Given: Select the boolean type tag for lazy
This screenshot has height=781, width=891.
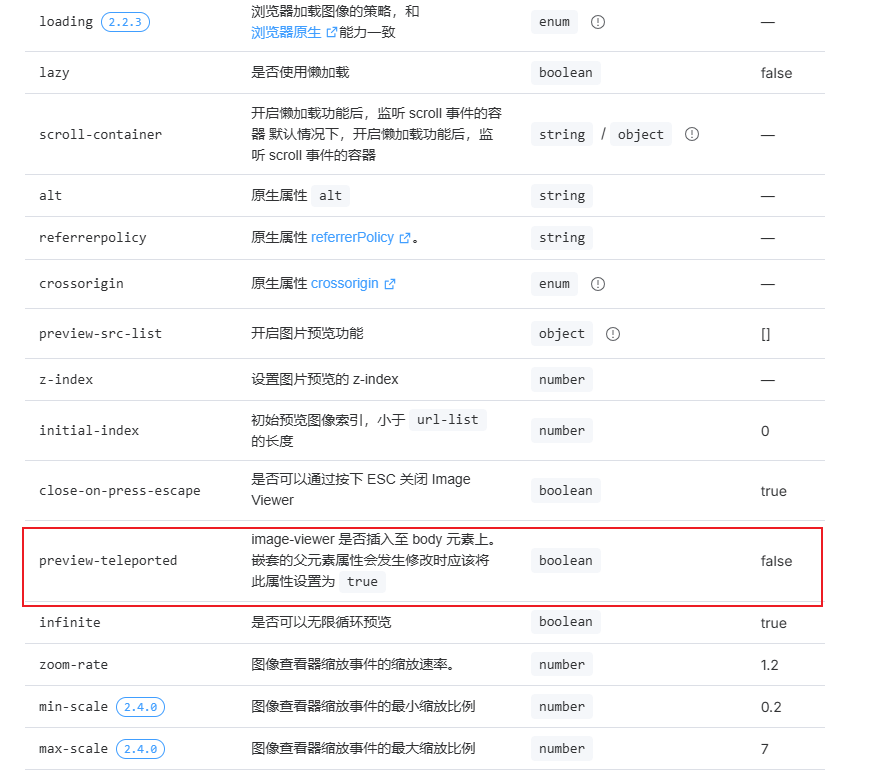Looking at the screenshot, I should pos(565,72).
